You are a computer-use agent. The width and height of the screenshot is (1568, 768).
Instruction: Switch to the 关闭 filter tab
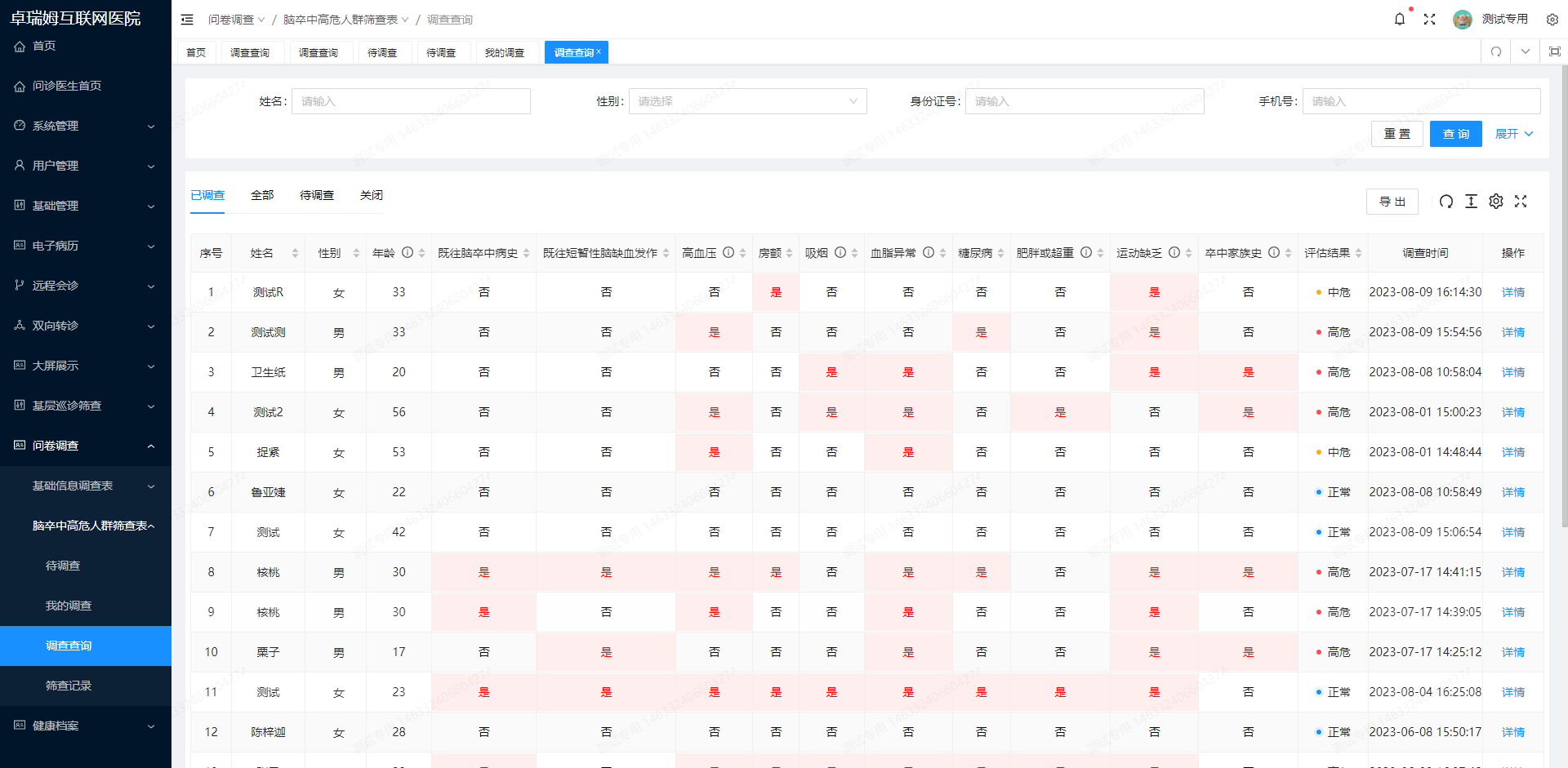[x=372, y=195]
